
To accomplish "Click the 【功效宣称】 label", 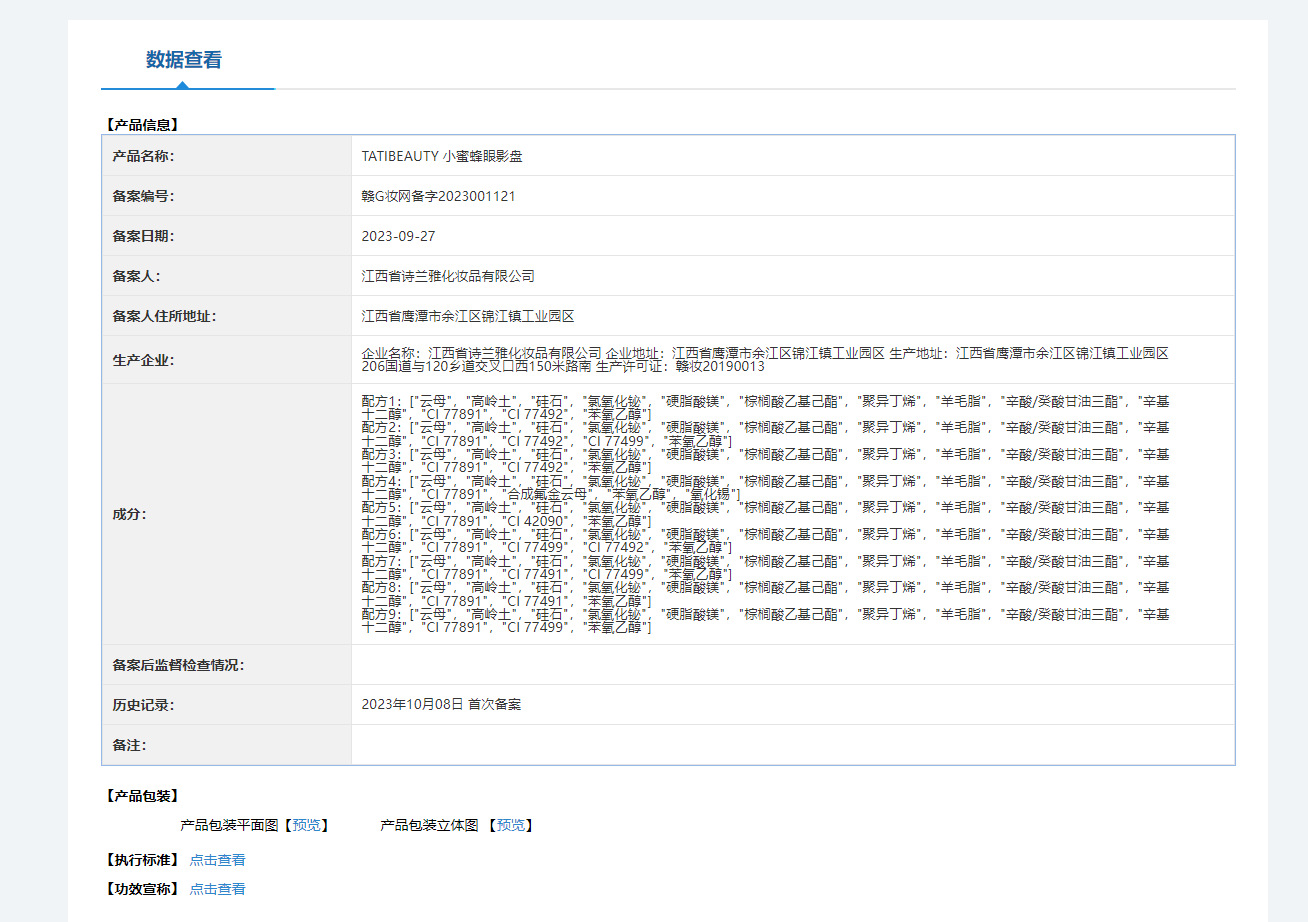I will (x=142, y=889).
